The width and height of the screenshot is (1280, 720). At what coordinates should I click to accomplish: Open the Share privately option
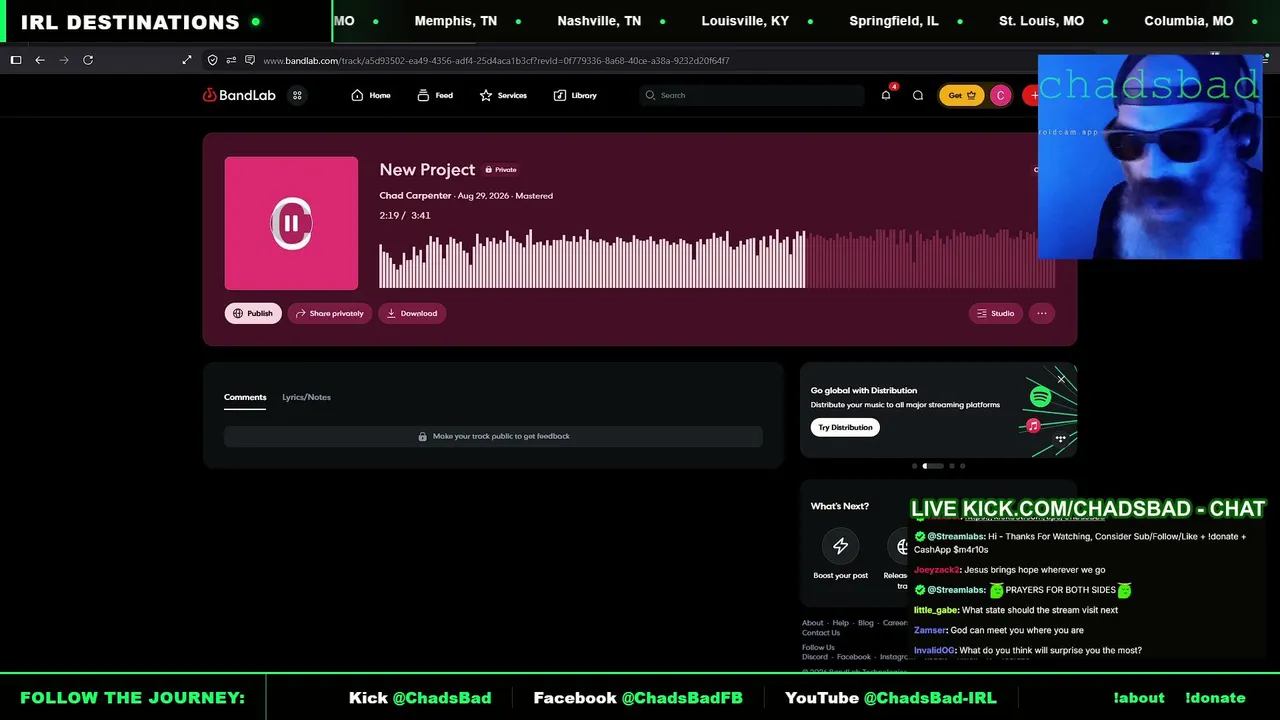(330, 313)
